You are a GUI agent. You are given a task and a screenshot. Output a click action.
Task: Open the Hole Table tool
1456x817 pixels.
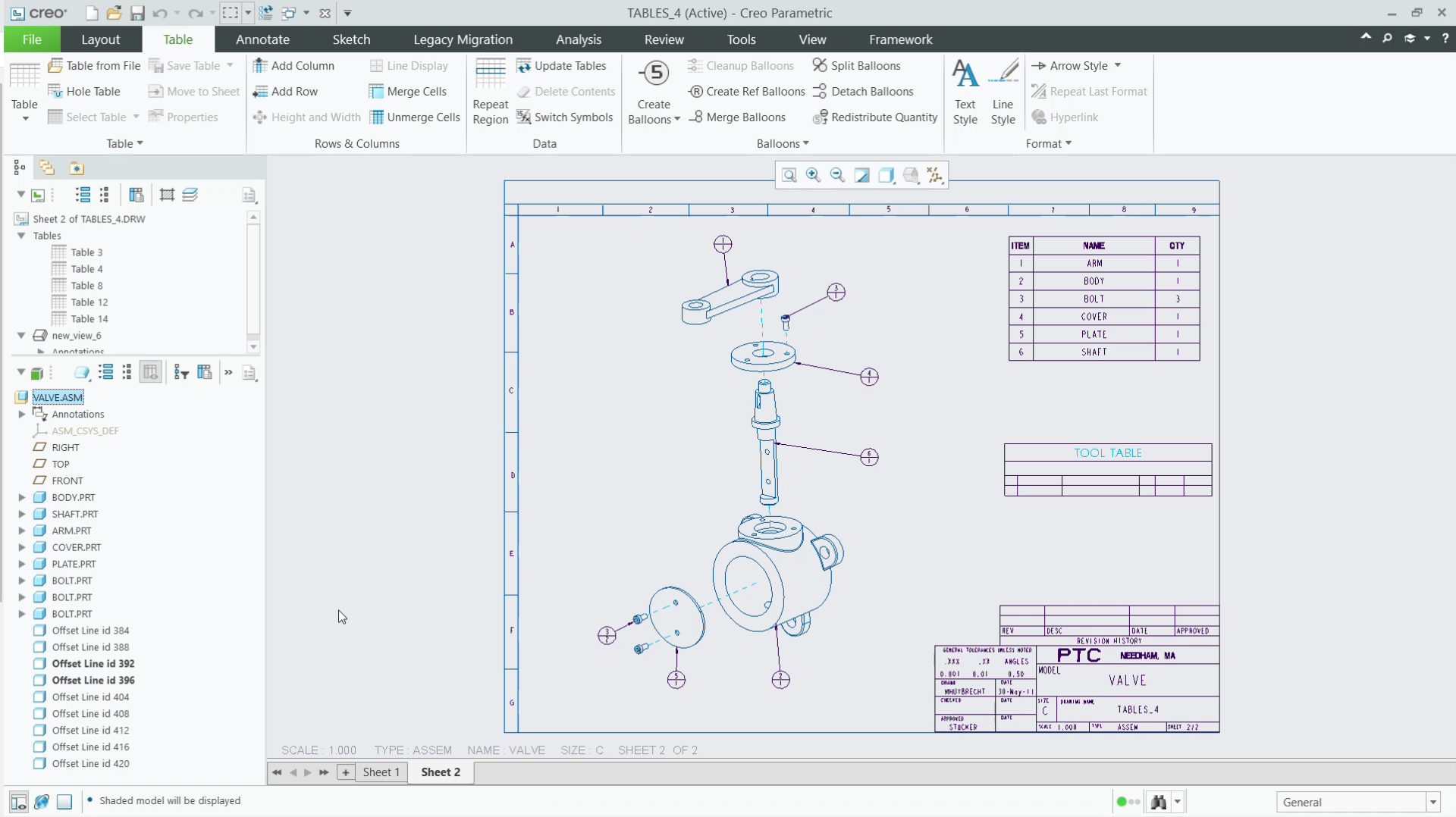click(84, 92)
